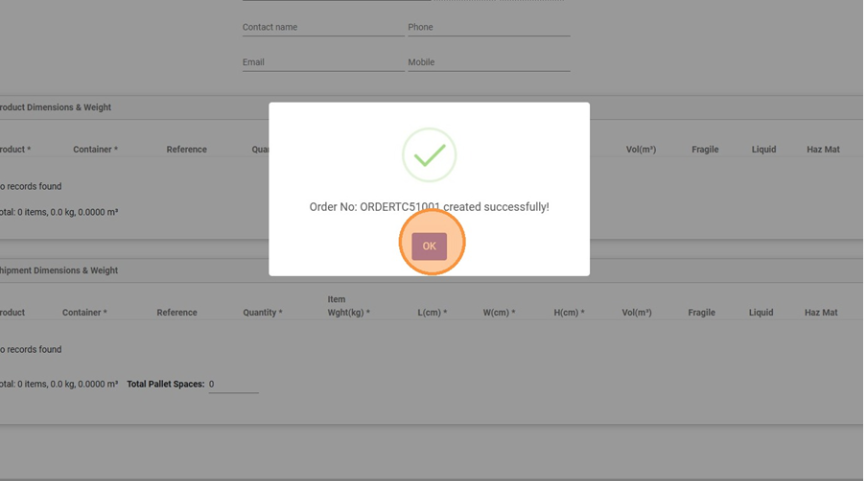Click Haz Mat column header in Product Dimensions table

click(822, 150)
